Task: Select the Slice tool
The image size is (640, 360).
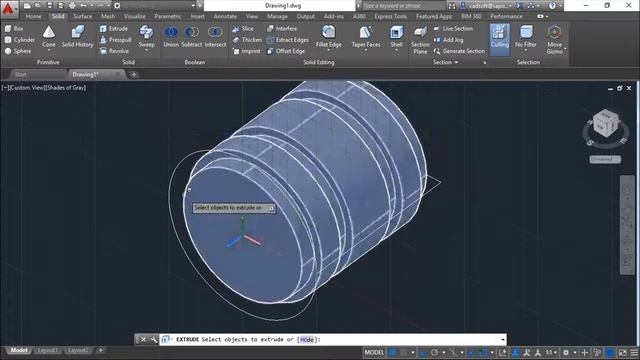Action: 243,29
